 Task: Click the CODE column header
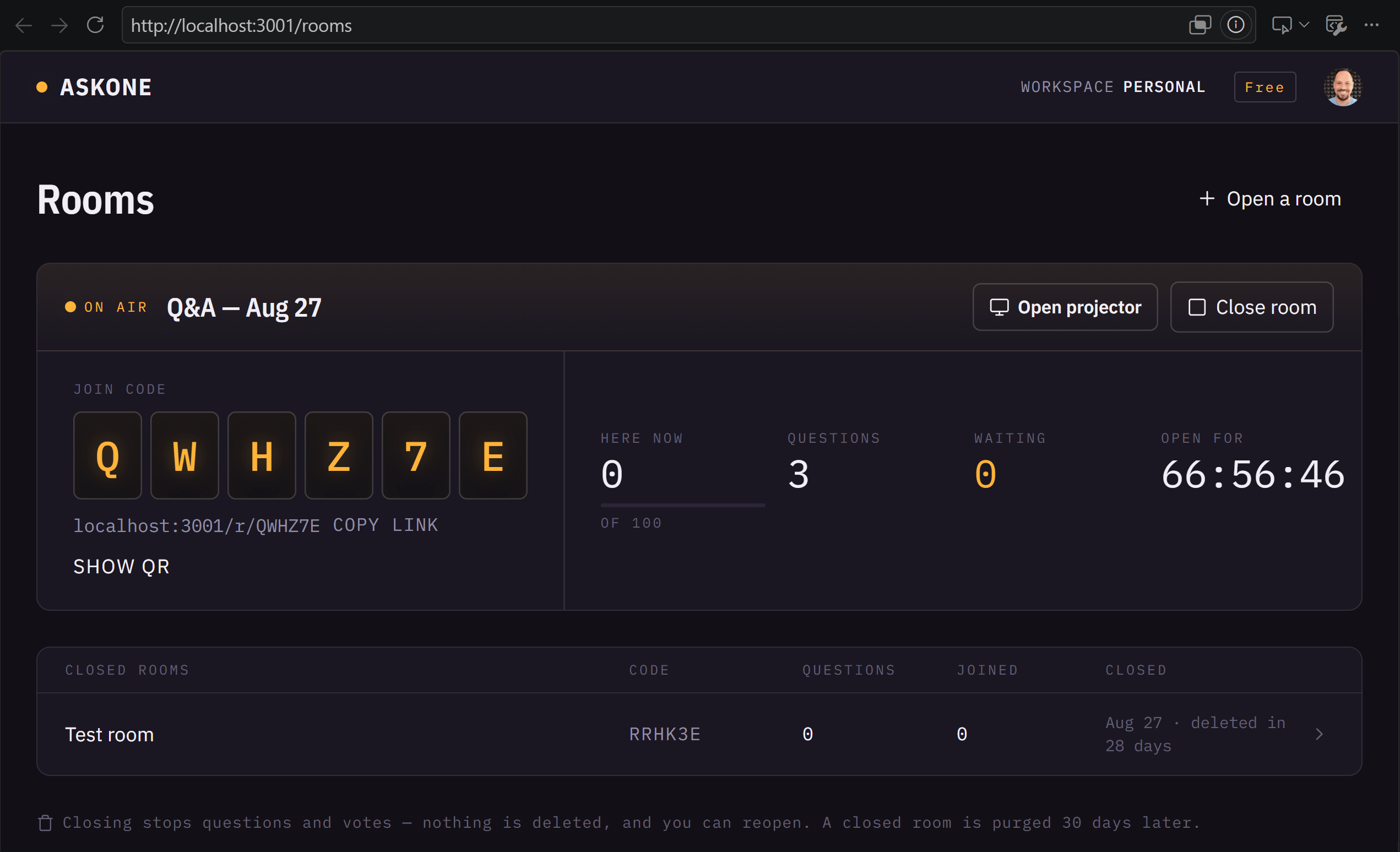(x=649, y=670)
